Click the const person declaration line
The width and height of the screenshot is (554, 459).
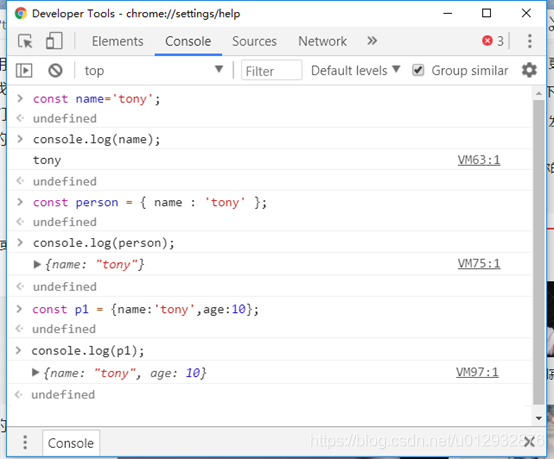point(150,202)
